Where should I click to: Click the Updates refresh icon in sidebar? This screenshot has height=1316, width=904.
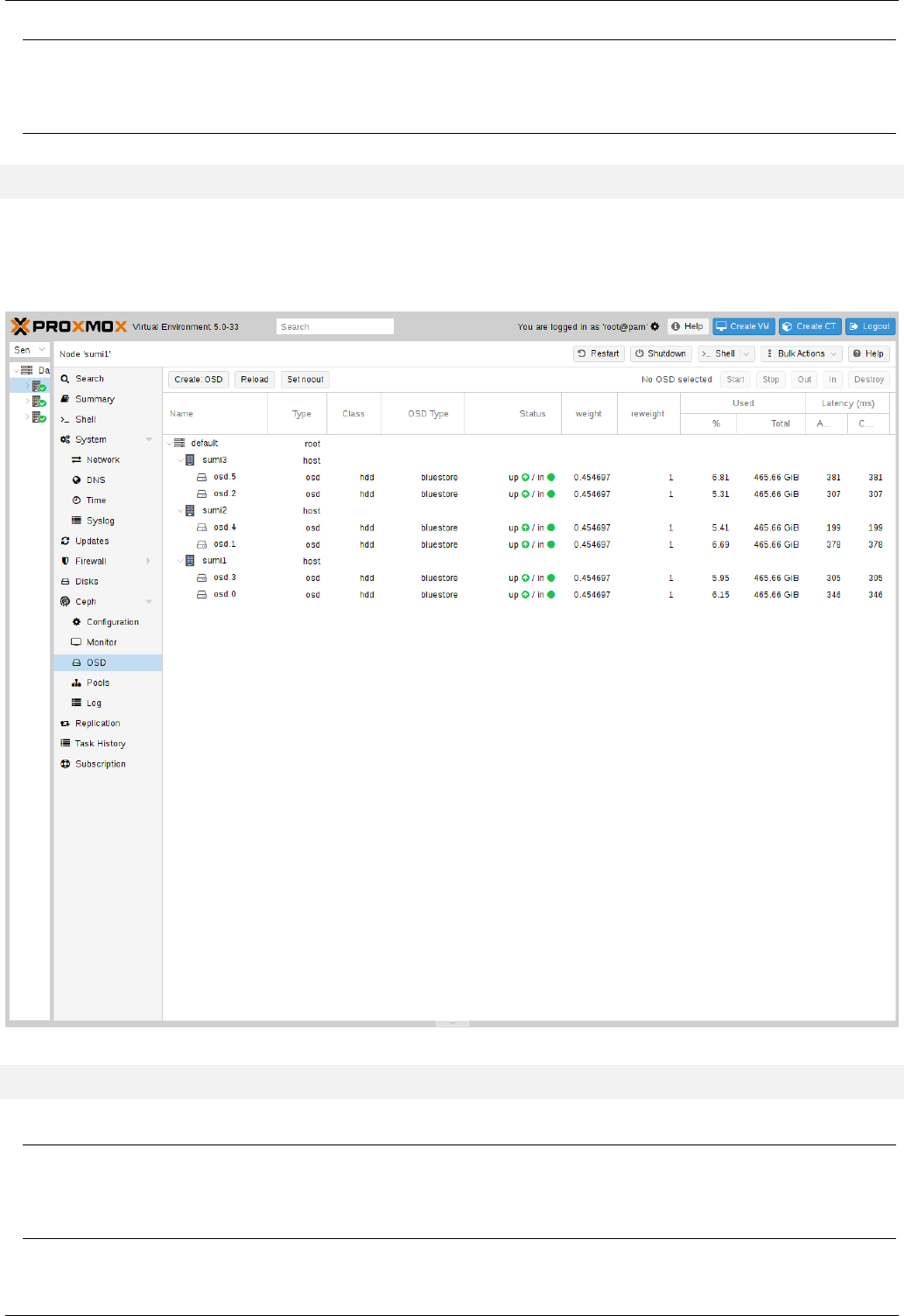[65, 541]
